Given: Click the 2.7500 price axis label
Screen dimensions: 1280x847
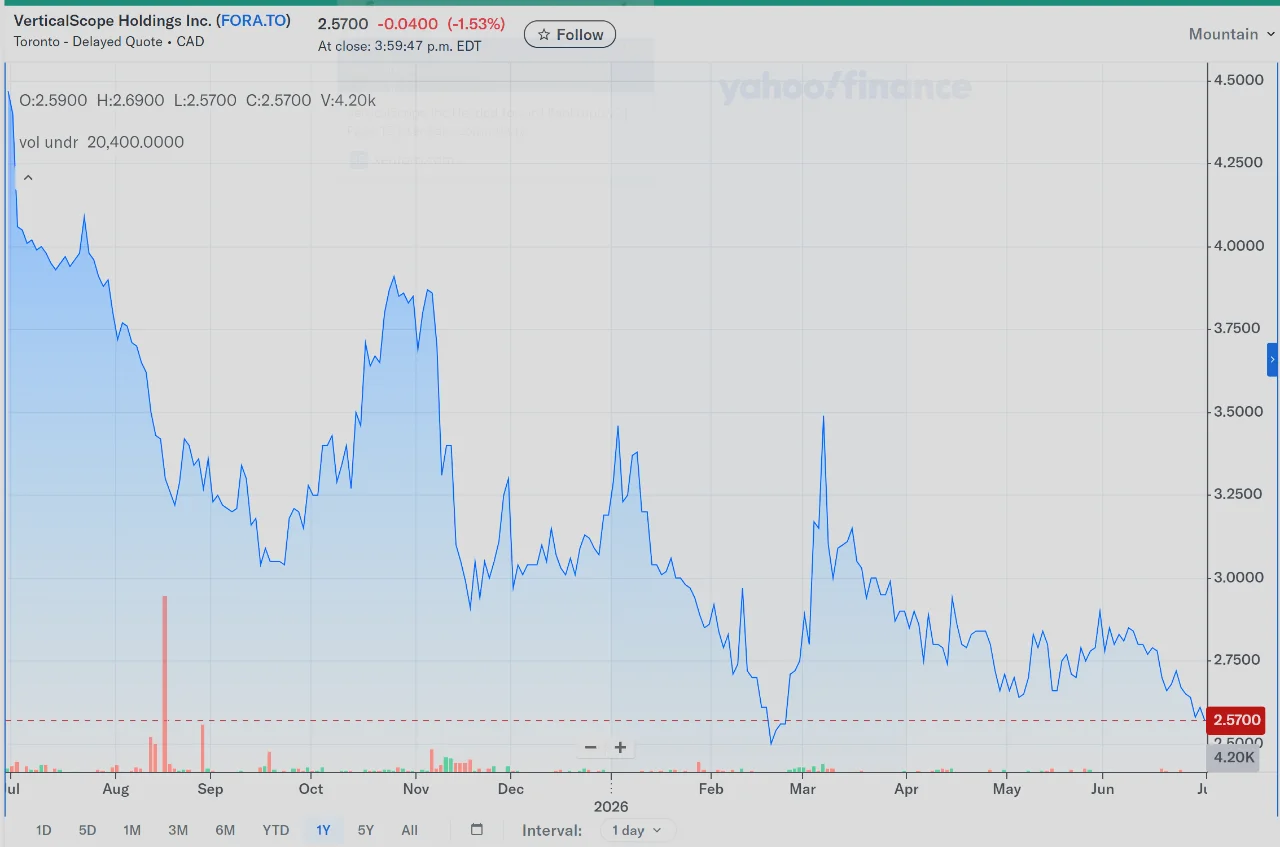Looking at the screenshot, I should pos(1236,661).
